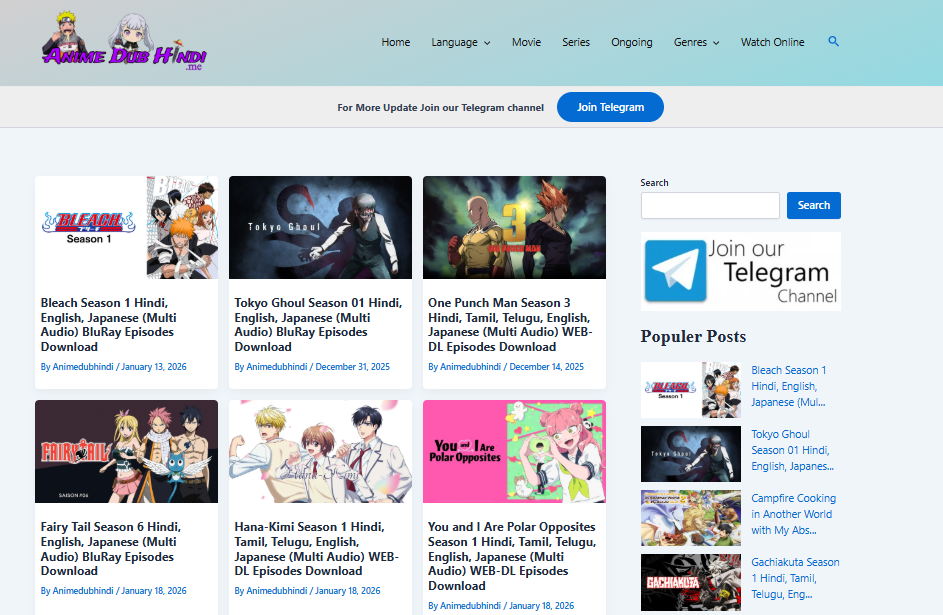Click the blue Search button
This screenshot has height=615, width=943.
(813, 205)
